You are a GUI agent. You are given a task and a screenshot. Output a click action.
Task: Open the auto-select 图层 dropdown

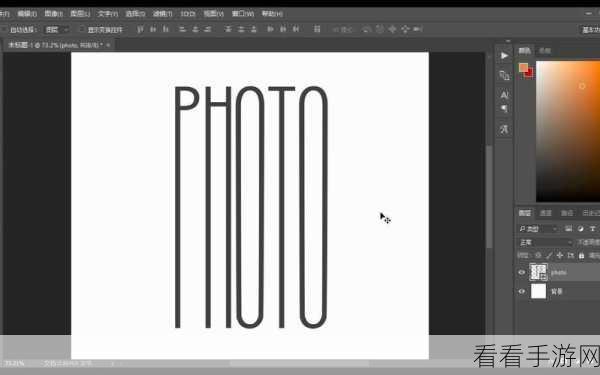click(x=57, y=29)
